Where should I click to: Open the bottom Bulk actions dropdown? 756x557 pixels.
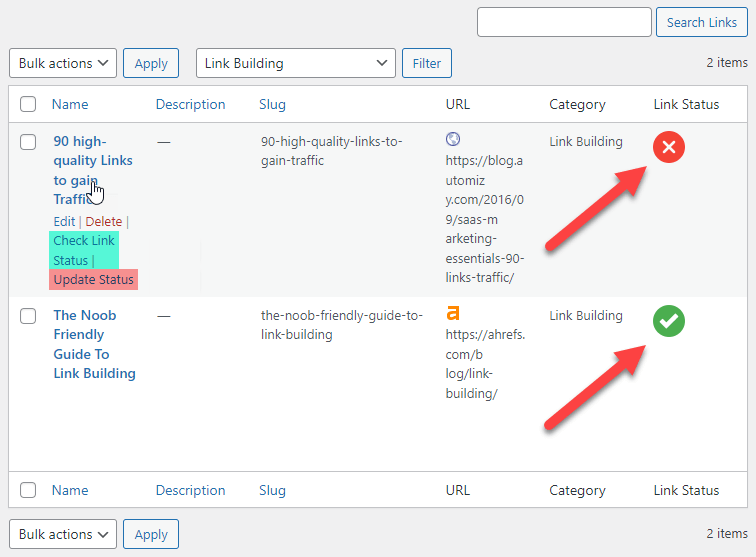coord(63,534)
